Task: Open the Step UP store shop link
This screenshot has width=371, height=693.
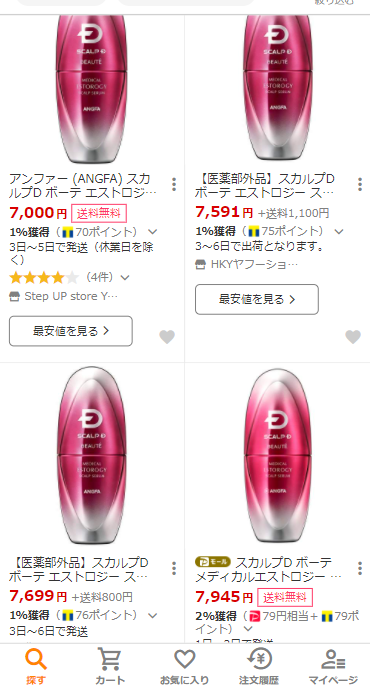Action: click(64, 296)
